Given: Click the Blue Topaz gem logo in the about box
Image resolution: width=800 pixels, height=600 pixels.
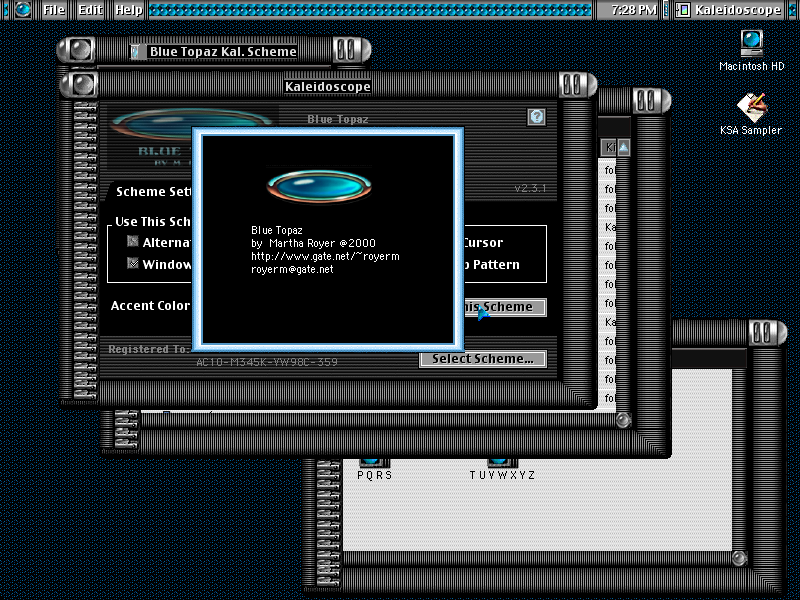Looking at the screenshot, I should (319, 186).
